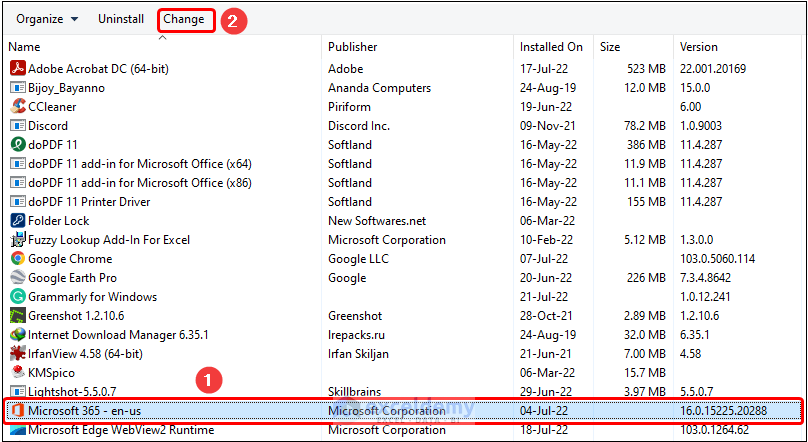Select the doPDF 11 Printer Driver entry
Viewport: 808px width, 442px height.
89,202
